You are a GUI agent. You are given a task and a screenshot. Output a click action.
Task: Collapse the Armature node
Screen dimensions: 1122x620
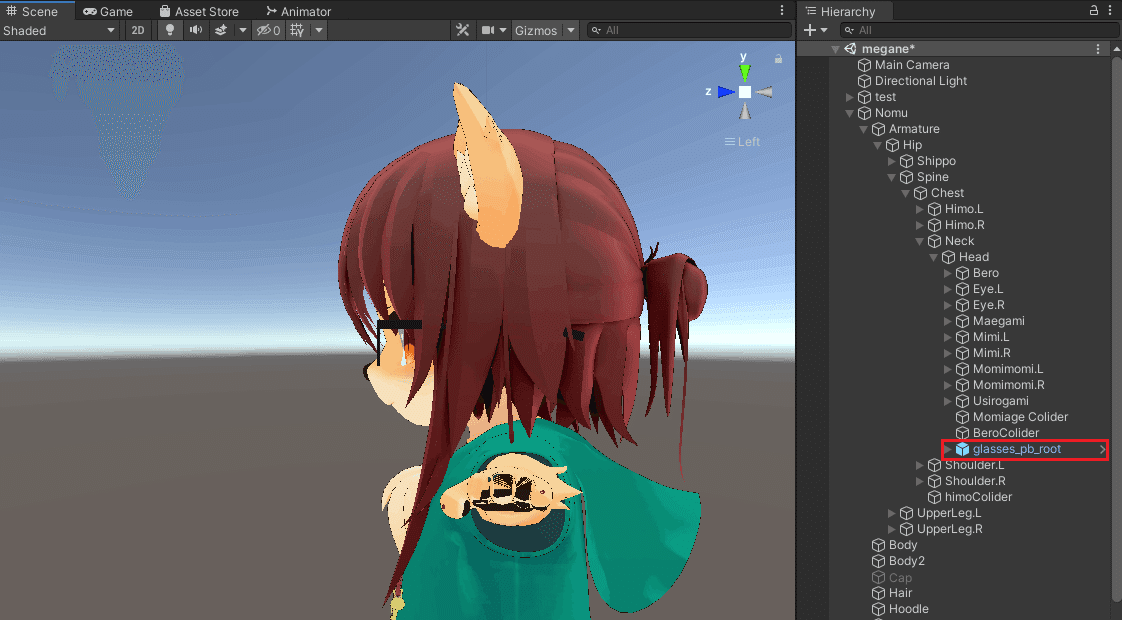point(864,129)
